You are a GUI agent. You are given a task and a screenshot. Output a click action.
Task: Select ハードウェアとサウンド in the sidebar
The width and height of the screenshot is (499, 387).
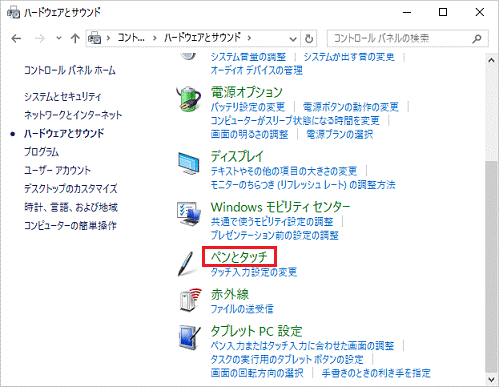tap(64, 134)
